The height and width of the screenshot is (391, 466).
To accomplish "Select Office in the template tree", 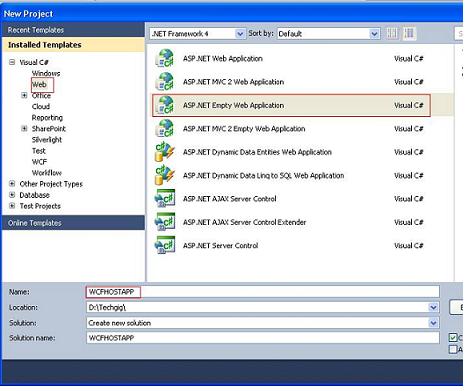I will click(41, 95).
